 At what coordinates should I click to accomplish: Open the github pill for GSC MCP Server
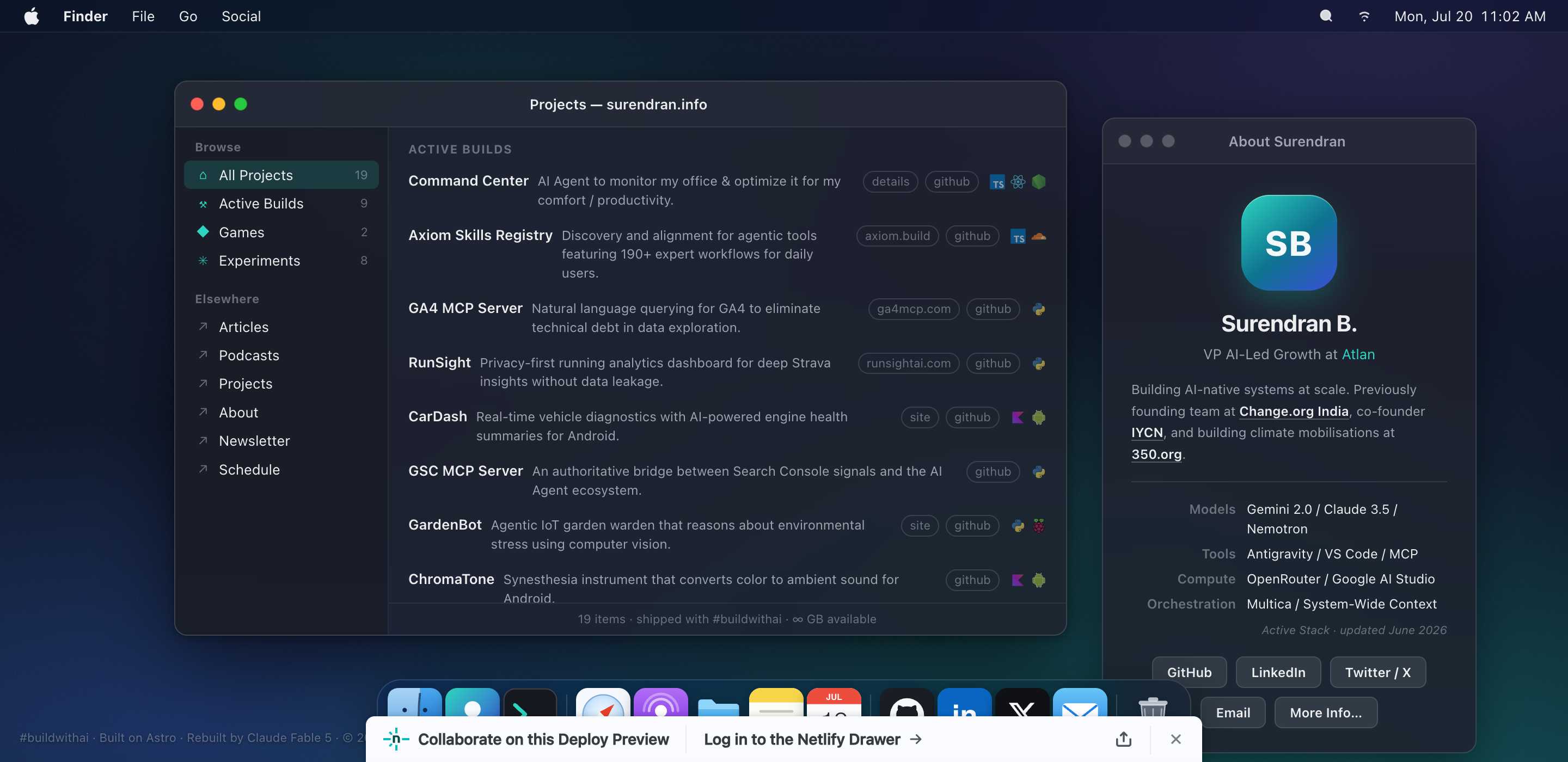pyautogui.click(x=993, y=472)
